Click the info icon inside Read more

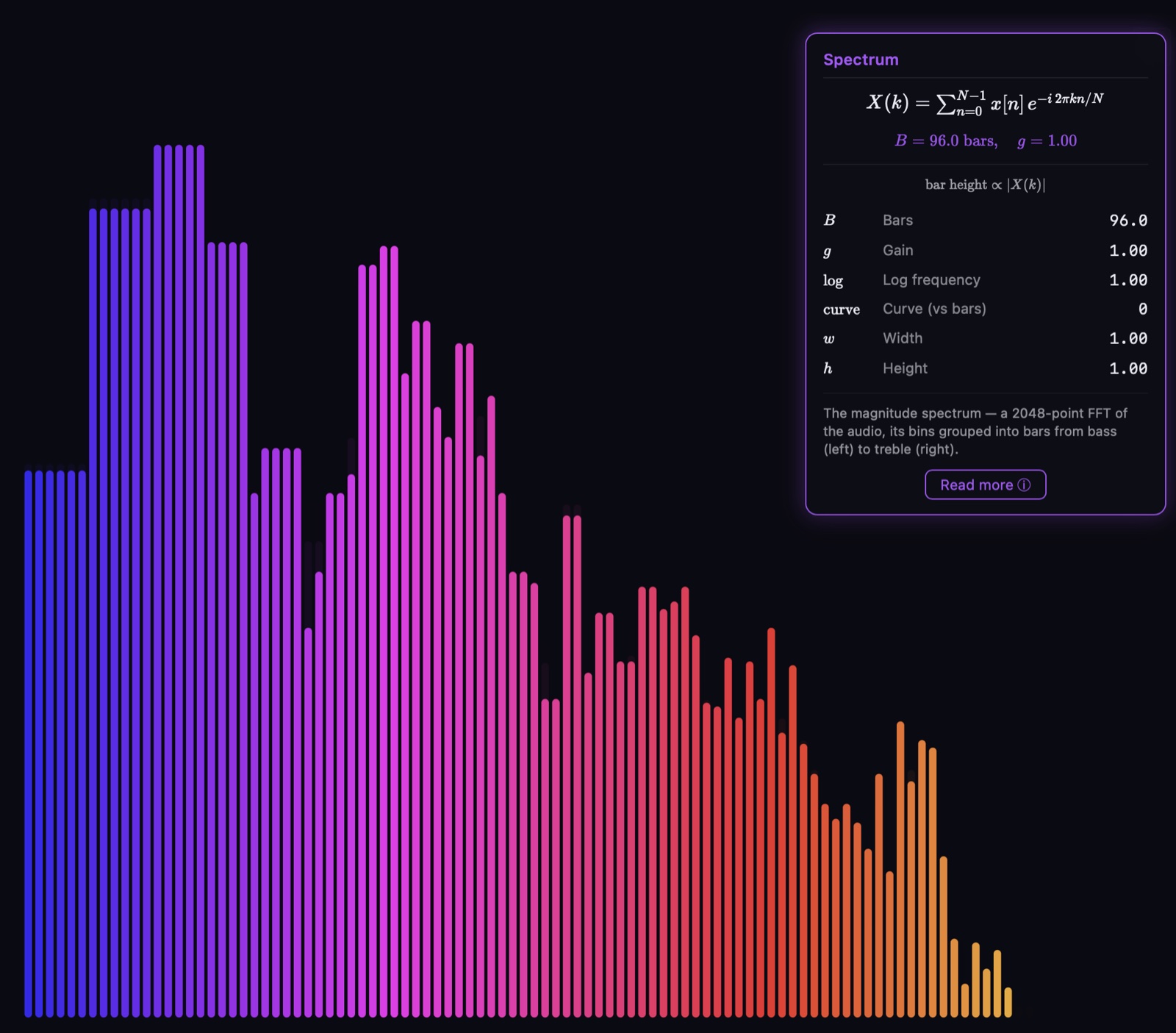tap(1024, 485)
